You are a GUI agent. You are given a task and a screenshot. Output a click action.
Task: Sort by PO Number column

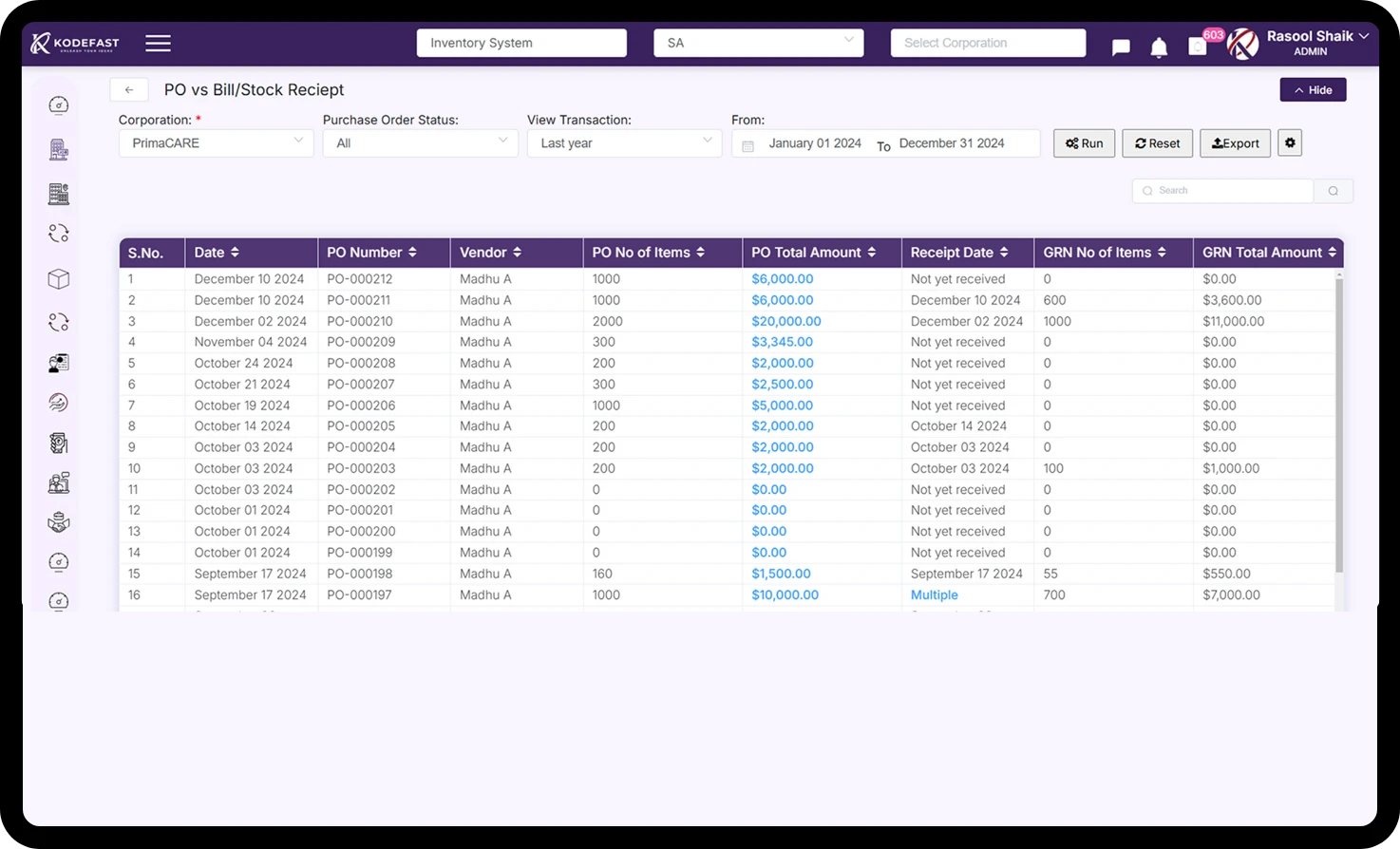point(412,253)
